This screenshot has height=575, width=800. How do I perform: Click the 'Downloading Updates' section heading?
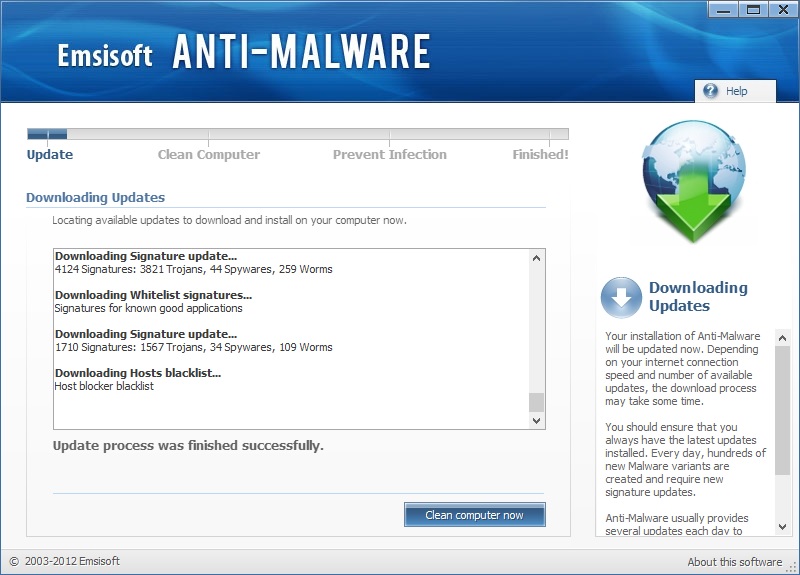click(x=95, y=197)
